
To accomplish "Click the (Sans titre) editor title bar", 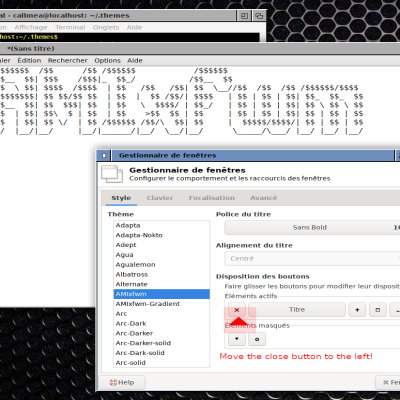I will point(200,49).
